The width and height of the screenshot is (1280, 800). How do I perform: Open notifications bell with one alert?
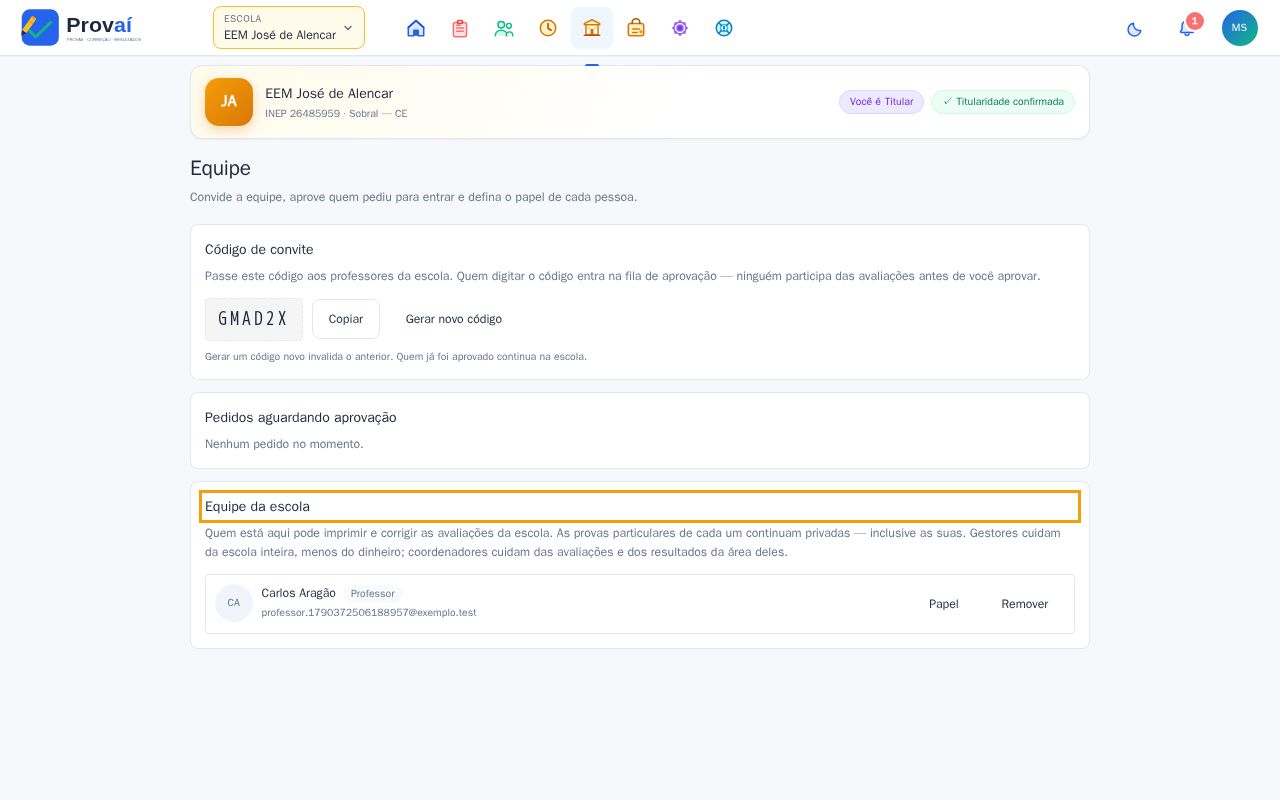tap(1187, 28)
